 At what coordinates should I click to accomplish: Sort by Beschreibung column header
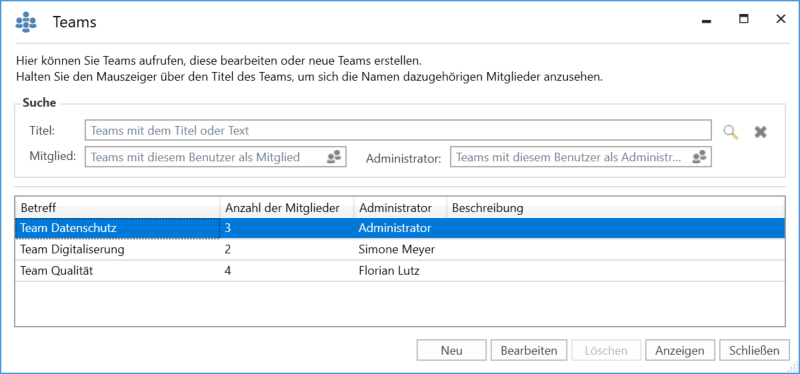coord(615,208)
